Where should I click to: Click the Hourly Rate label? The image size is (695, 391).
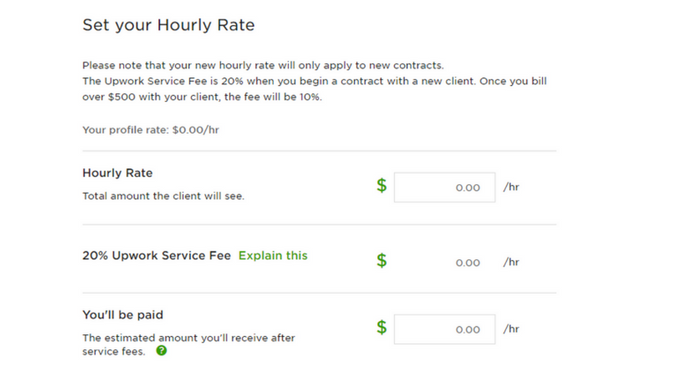click(x=117, y=173)
